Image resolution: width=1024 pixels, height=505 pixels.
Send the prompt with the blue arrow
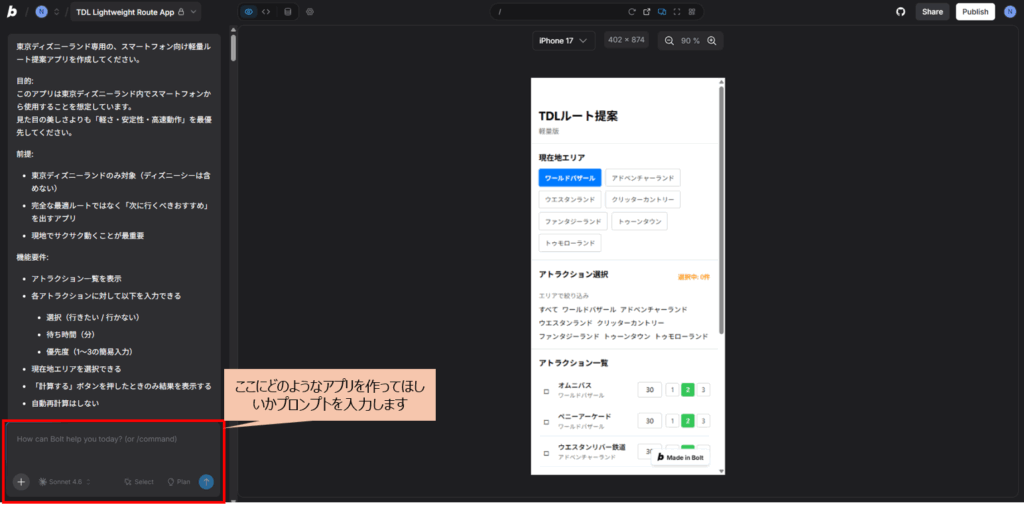click(206, 481)
